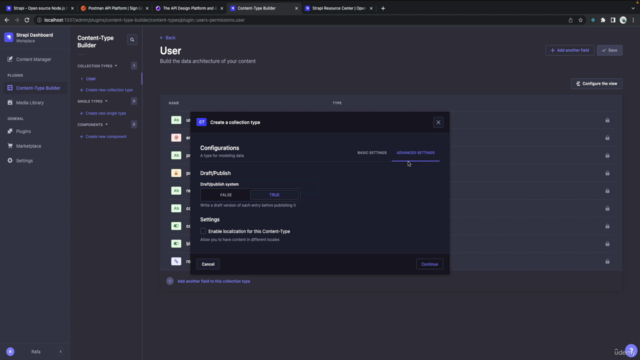640x360 pixels.
Task: Collapse the left sidebar with the chevron
Action: (x=61, y=351)
